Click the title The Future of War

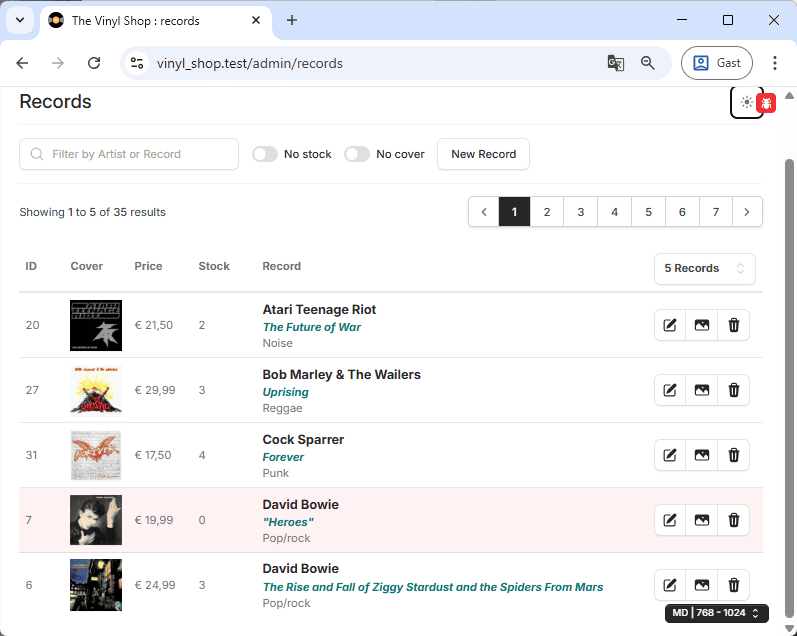[x=312, y=327]
